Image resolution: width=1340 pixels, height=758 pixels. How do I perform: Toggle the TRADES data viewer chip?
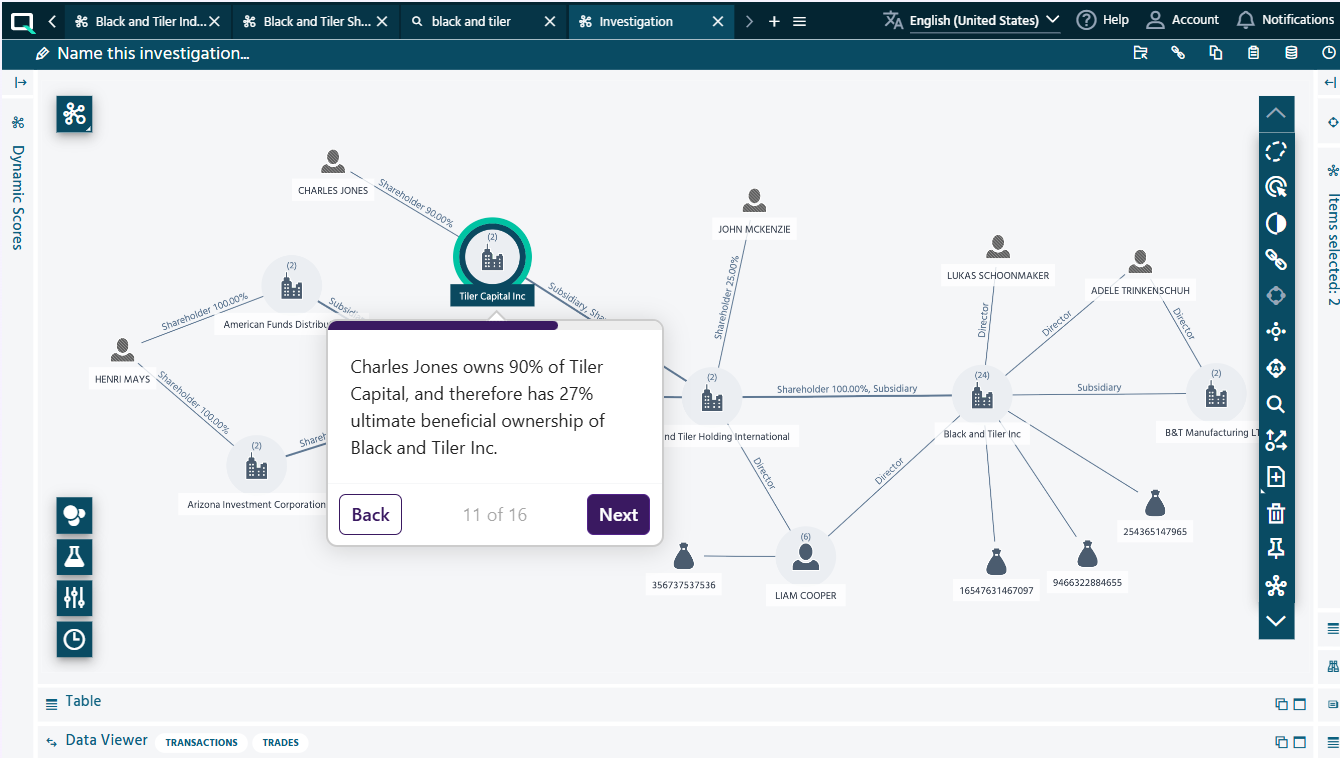pos(280,742)
